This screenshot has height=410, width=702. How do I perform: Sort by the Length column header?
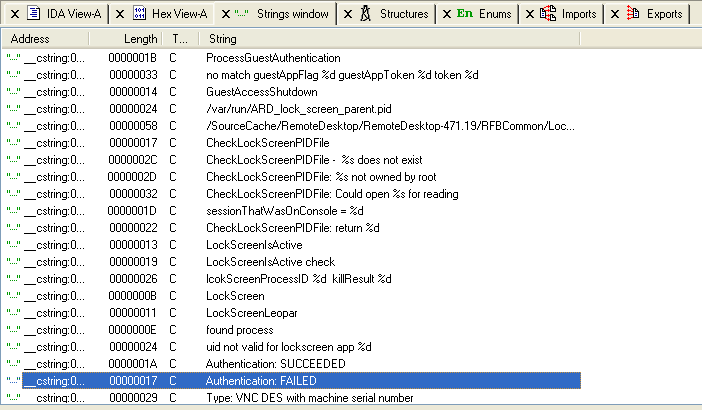(x=126, y=39)
